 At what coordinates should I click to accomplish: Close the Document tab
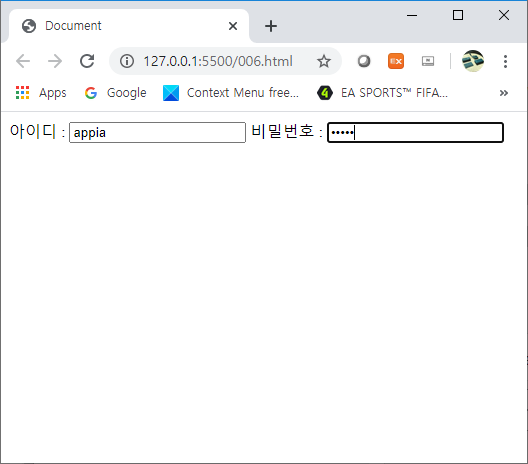point(233,26)
